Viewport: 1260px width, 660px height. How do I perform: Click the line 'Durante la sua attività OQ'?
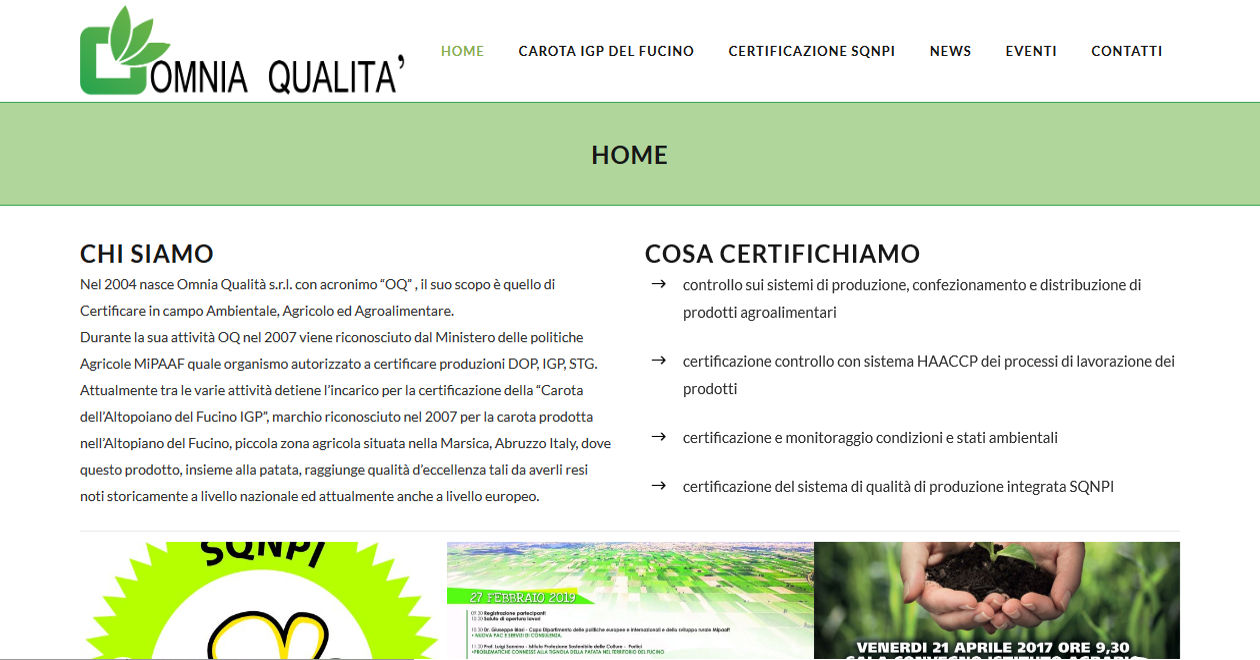tap(332, 337)
